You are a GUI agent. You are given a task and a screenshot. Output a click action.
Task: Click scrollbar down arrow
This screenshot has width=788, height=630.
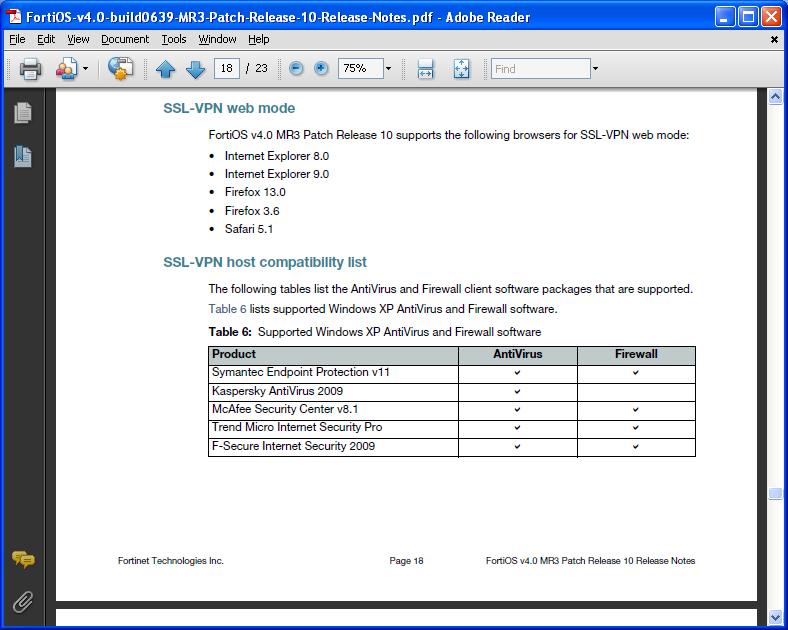pyautogui.click(x=775, y=617)
